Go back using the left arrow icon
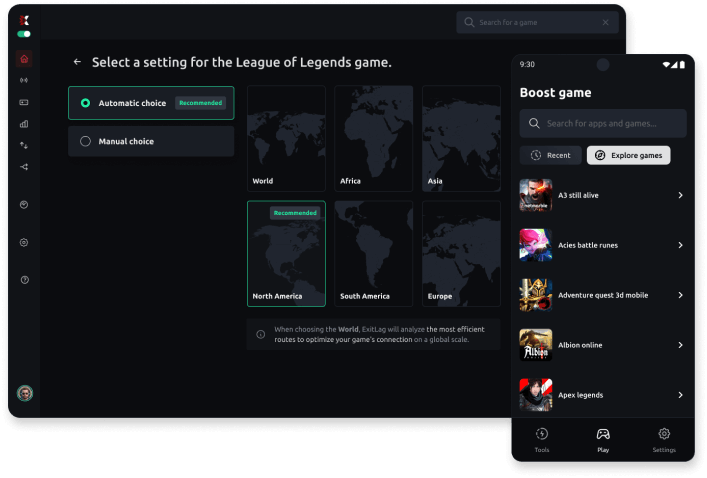The image size is (707, 478). pos(77,62)
